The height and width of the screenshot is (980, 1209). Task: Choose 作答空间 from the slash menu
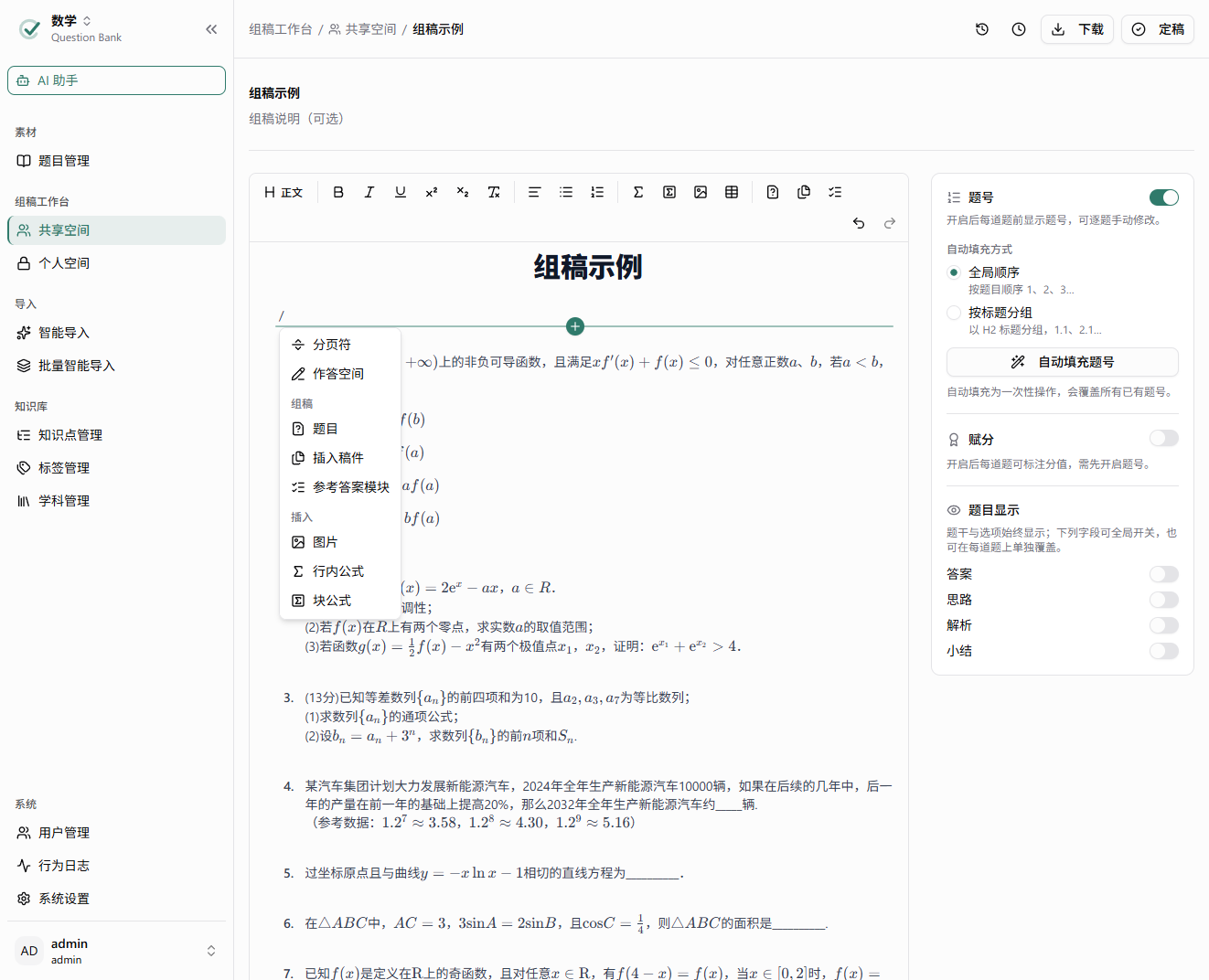click(340, 374)
